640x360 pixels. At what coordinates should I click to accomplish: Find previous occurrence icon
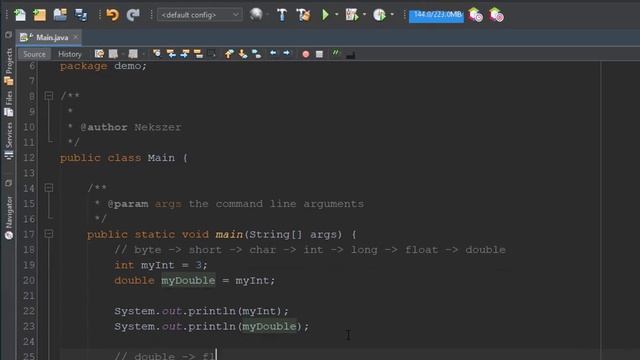pos(171,54)
